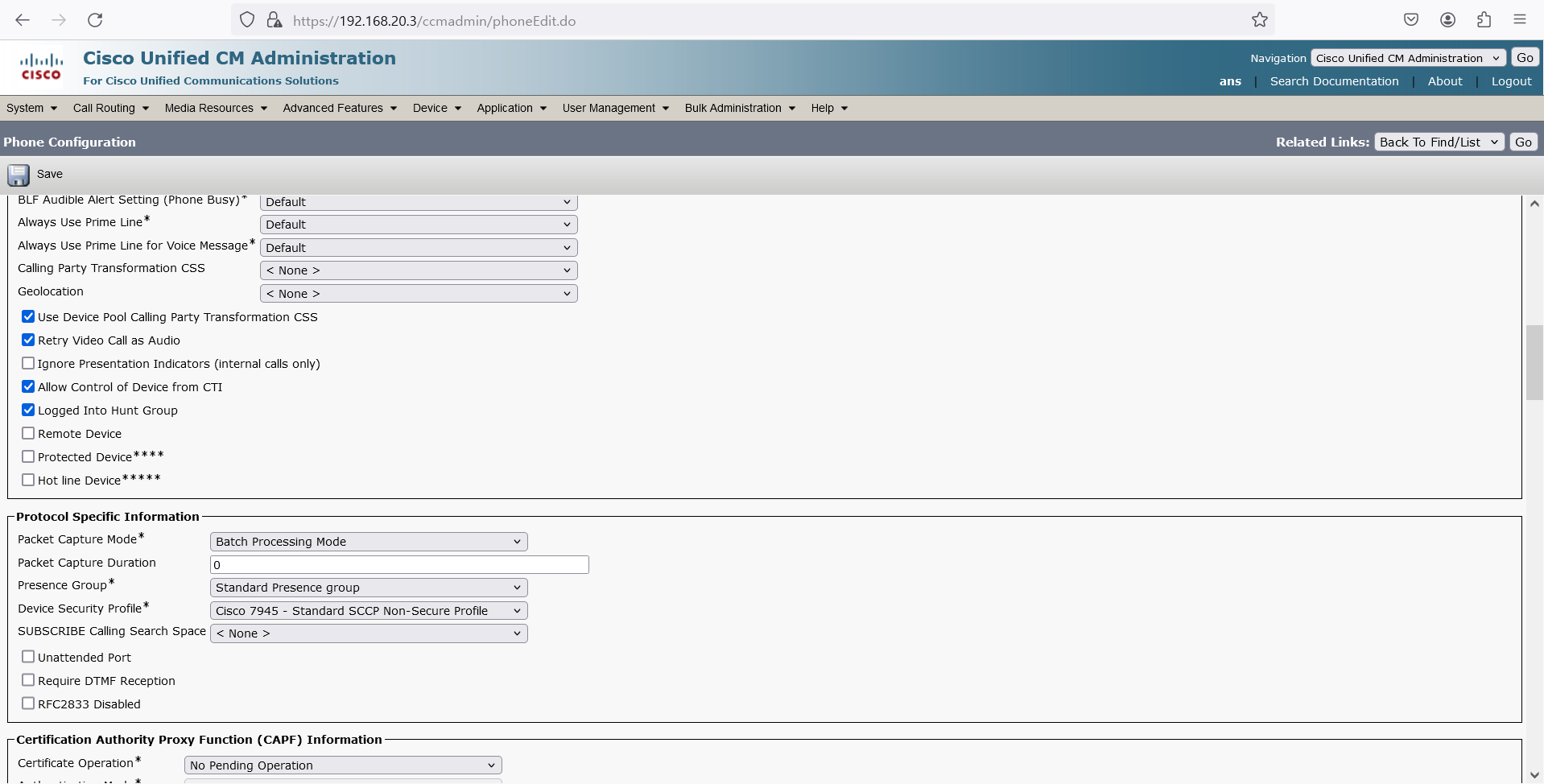The height and width of the screenshot is (784, 1544).
Task: Open Always Use Prime Line for Voice Message dropdown
Action: point(419,248)
